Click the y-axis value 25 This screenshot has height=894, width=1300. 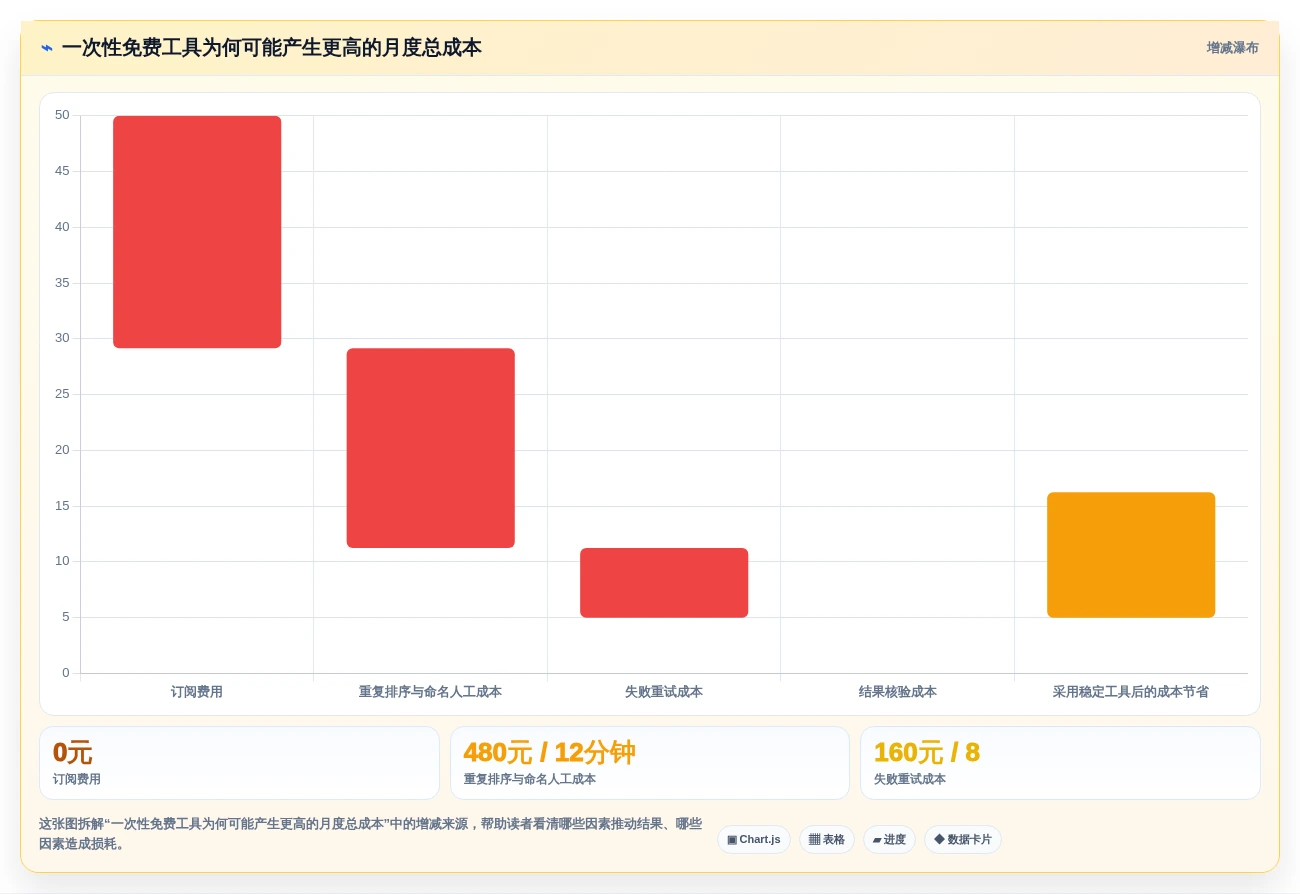click(x=62, y=394)
